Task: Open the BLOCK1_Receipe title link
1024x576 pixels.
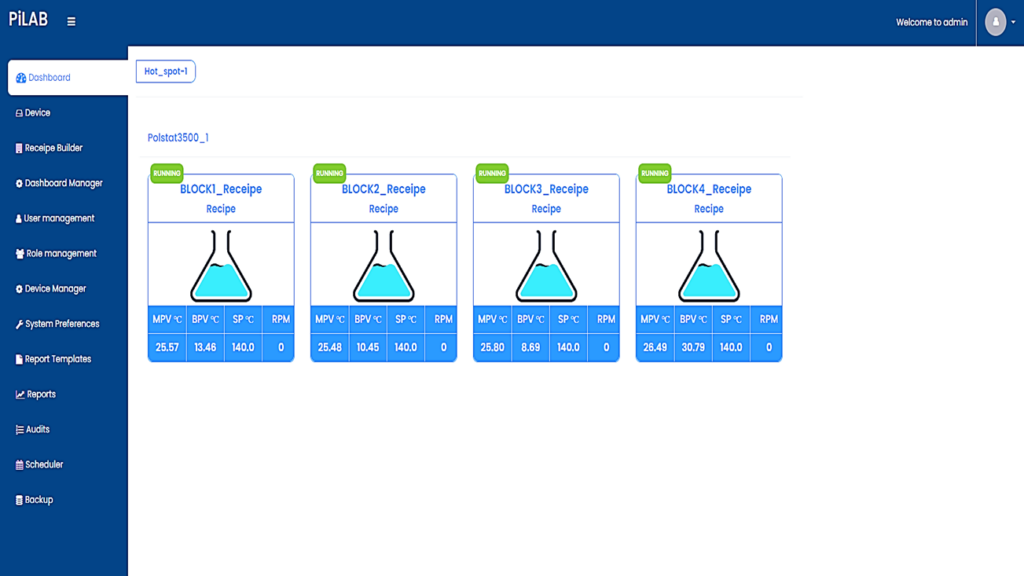Action: 221,189
